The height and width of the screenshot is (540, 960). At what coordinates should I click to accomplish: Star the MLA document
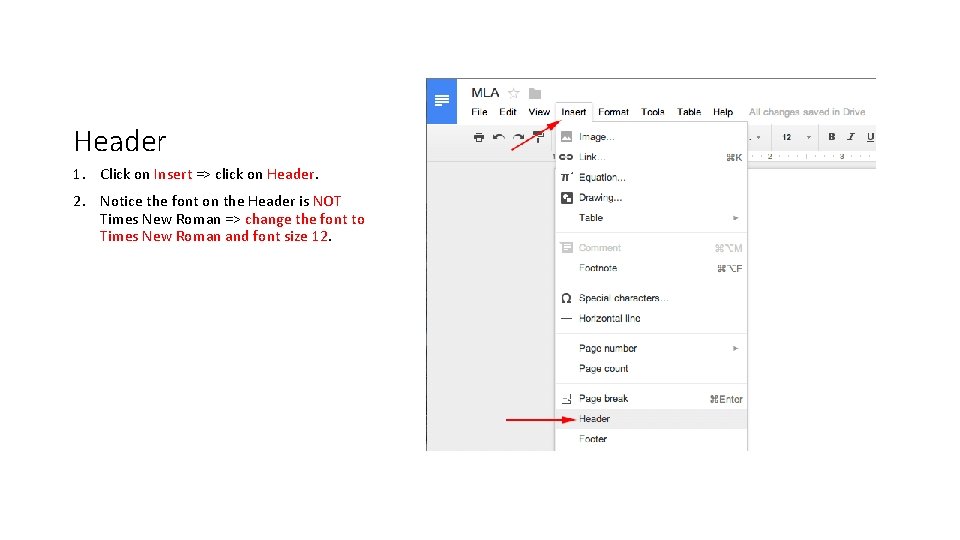[514, 93]
